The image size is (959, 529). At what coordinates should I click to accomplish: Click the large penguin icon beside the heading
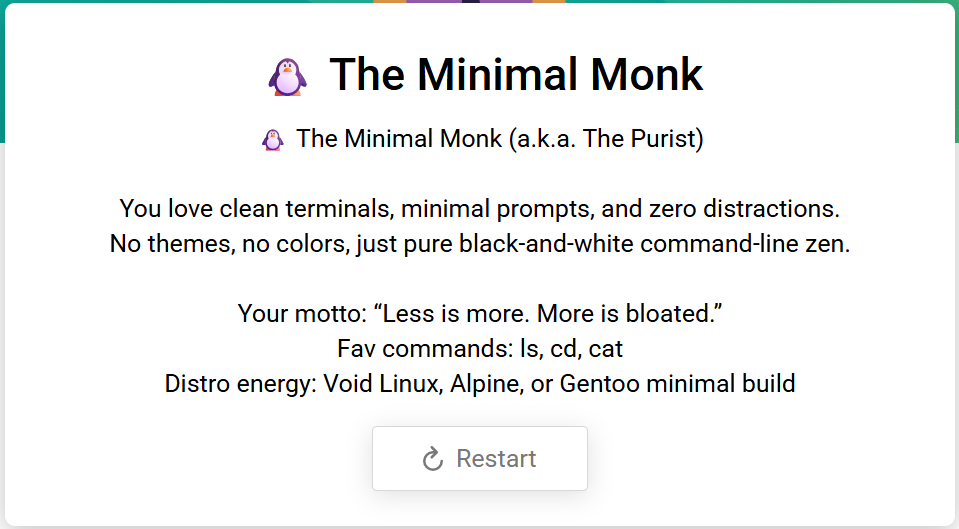tap(287, 76)
